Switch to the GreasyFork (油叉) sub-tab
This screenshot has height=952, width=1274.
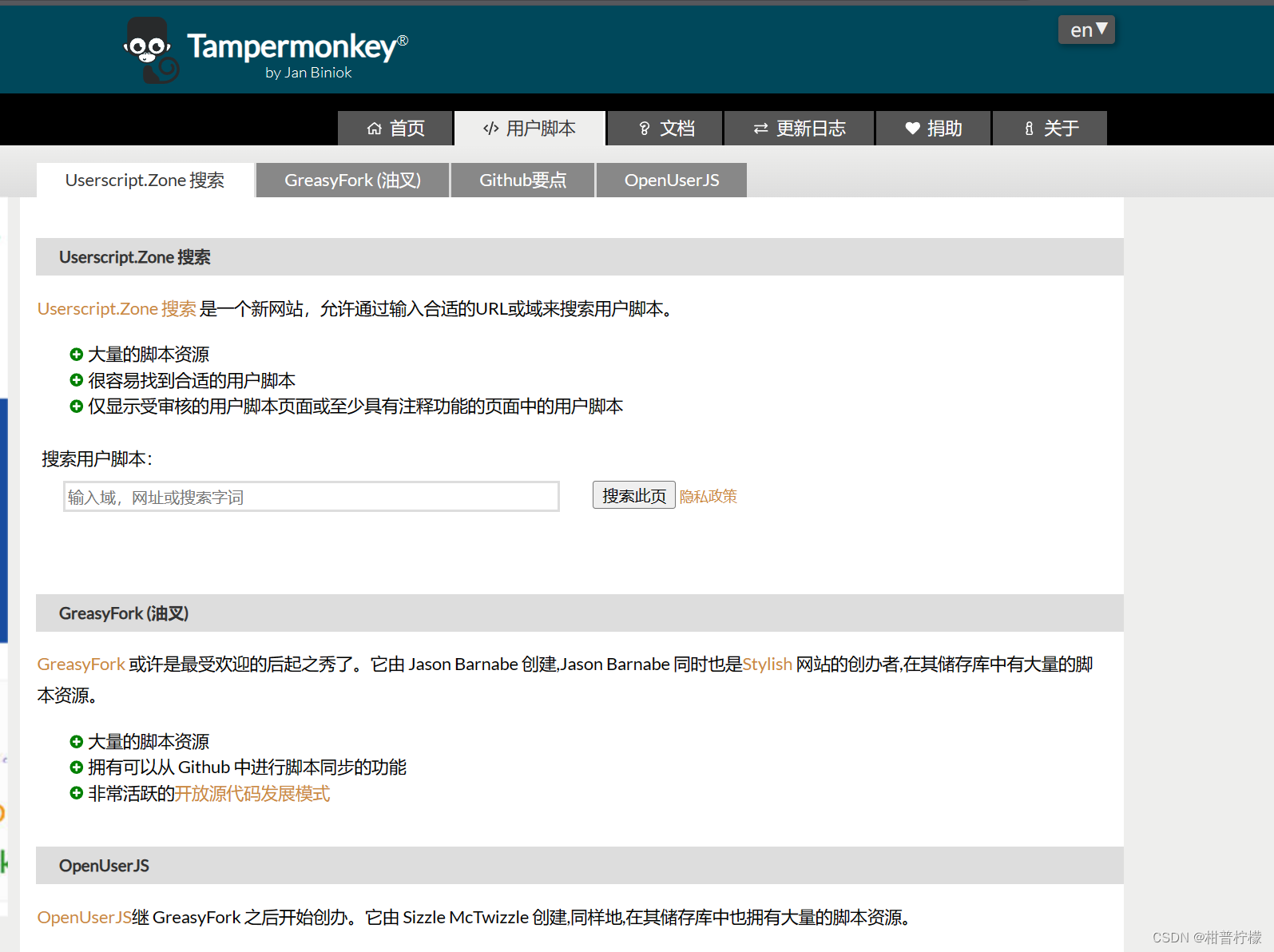(x=352, y=180)
